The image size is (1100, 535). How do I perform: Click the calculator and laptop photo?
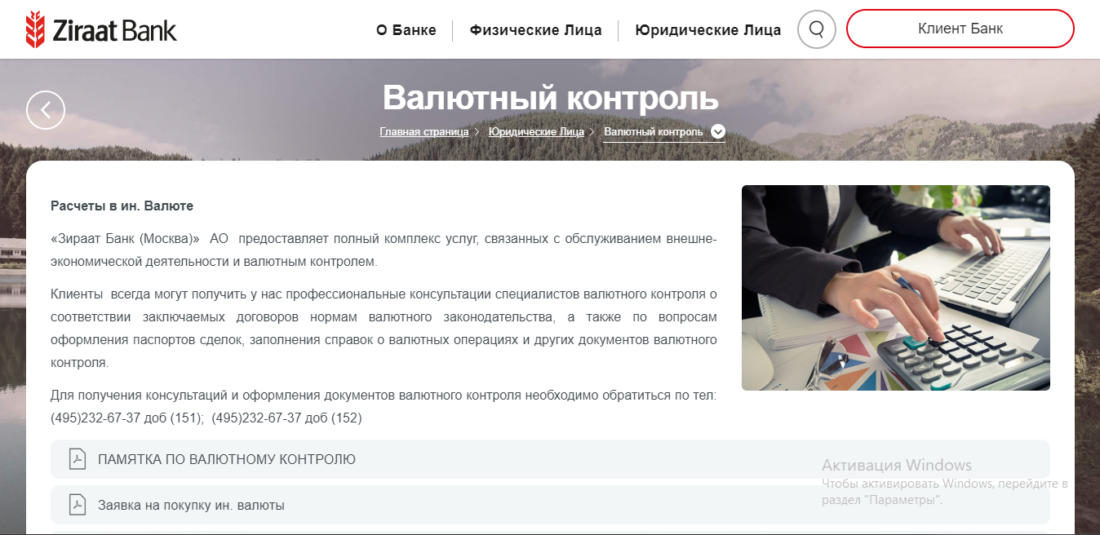(895, 287)
